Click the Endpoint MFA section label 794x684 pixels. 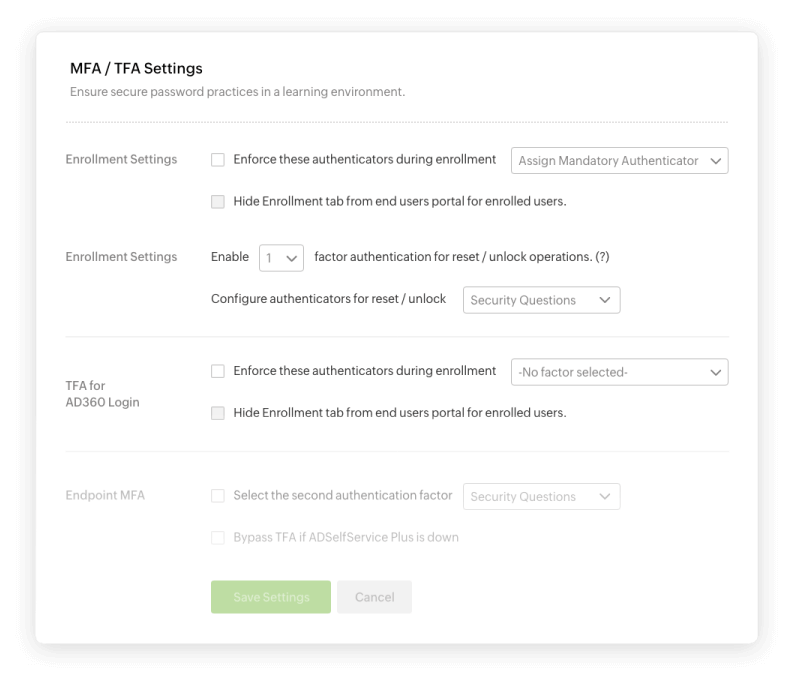(x=105, y=495)
